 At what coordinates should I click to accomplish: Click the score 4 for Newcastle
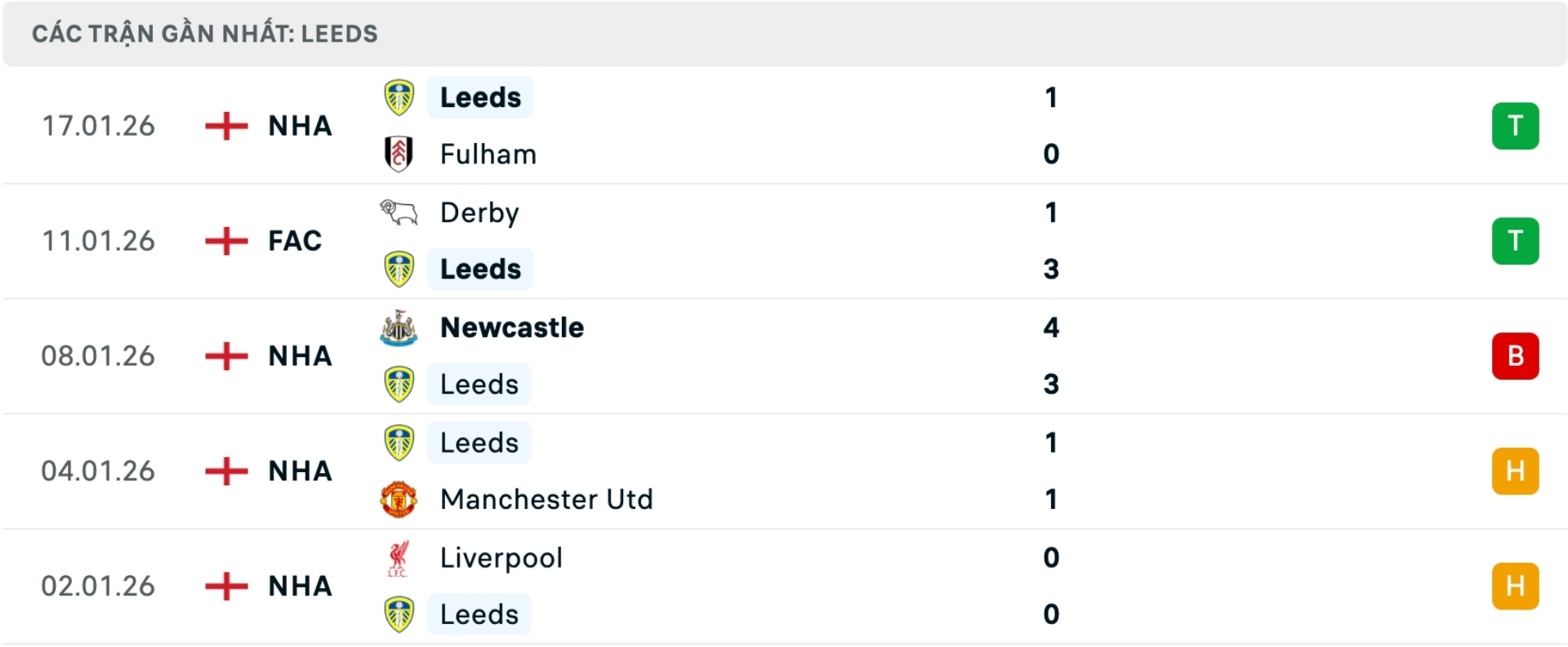point(1052,328)
